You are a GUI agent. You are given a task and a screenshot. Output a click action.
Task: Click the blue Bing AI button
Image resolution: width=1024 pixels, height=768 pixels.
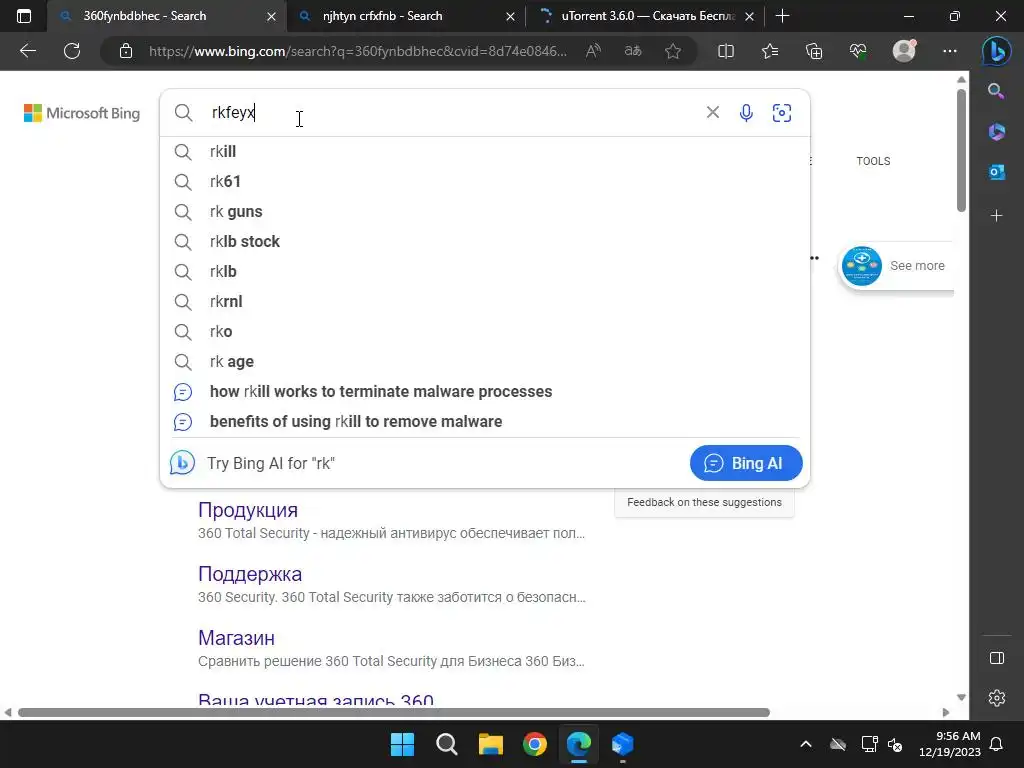pos(746,463)
